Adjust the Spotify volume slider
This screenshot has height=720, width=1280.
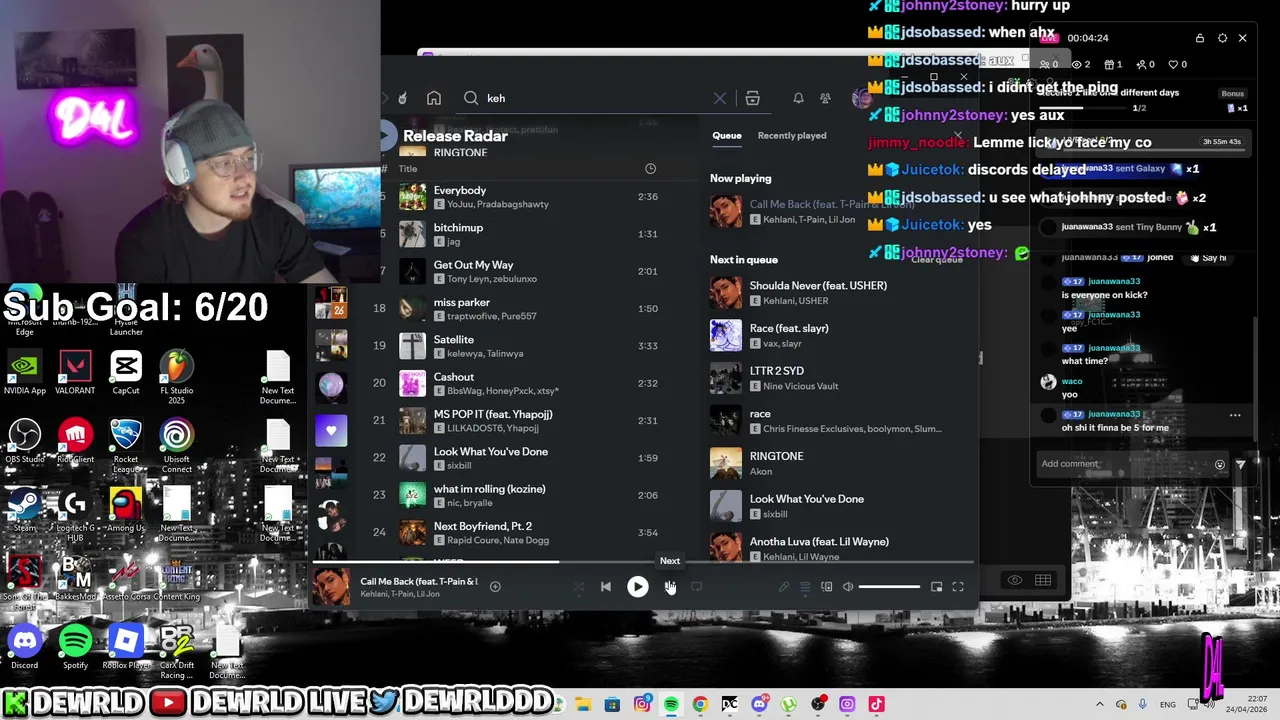889,587
